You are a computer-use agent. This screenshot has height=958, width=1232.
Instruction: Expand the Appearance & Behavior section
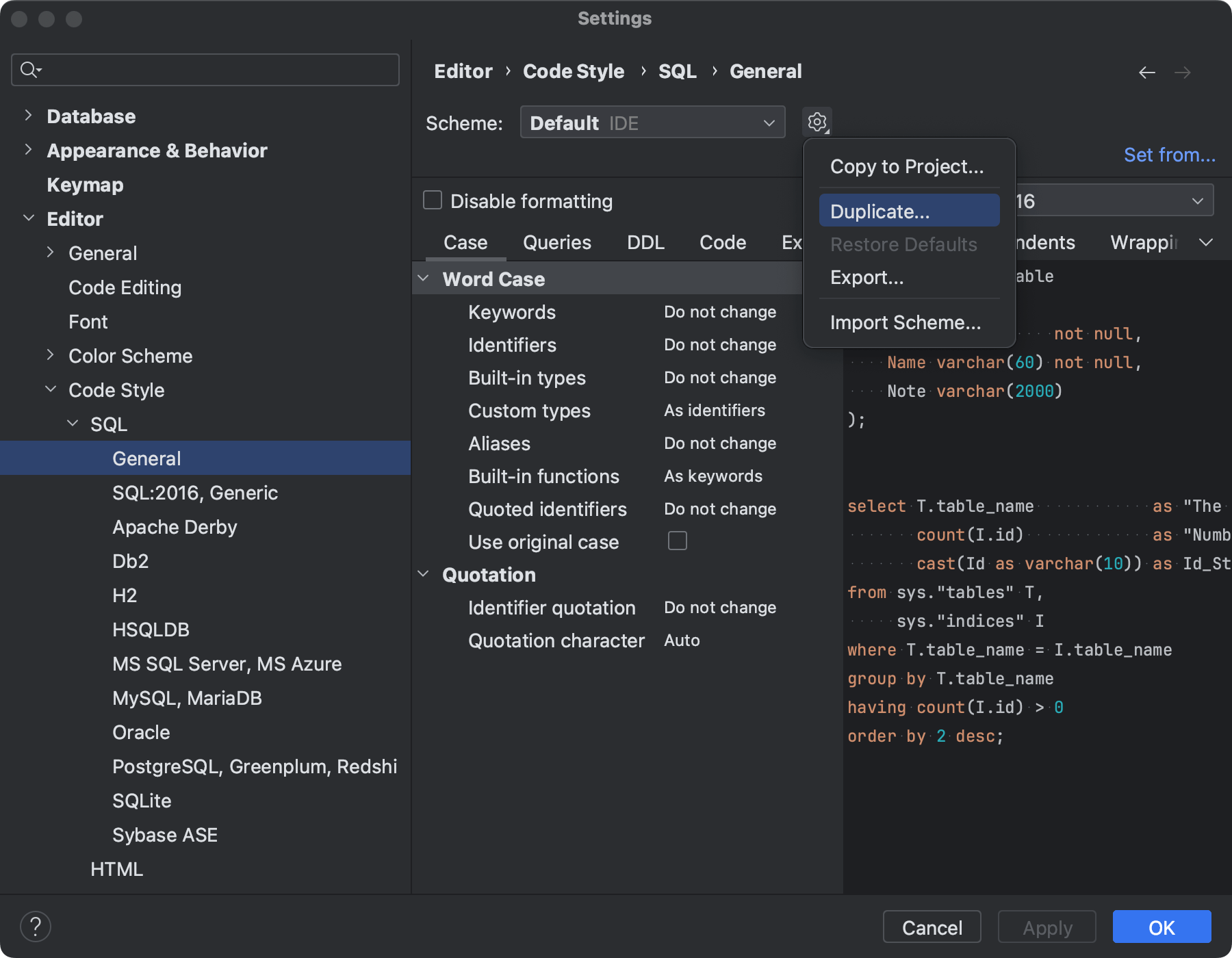(x=28, y=150)
